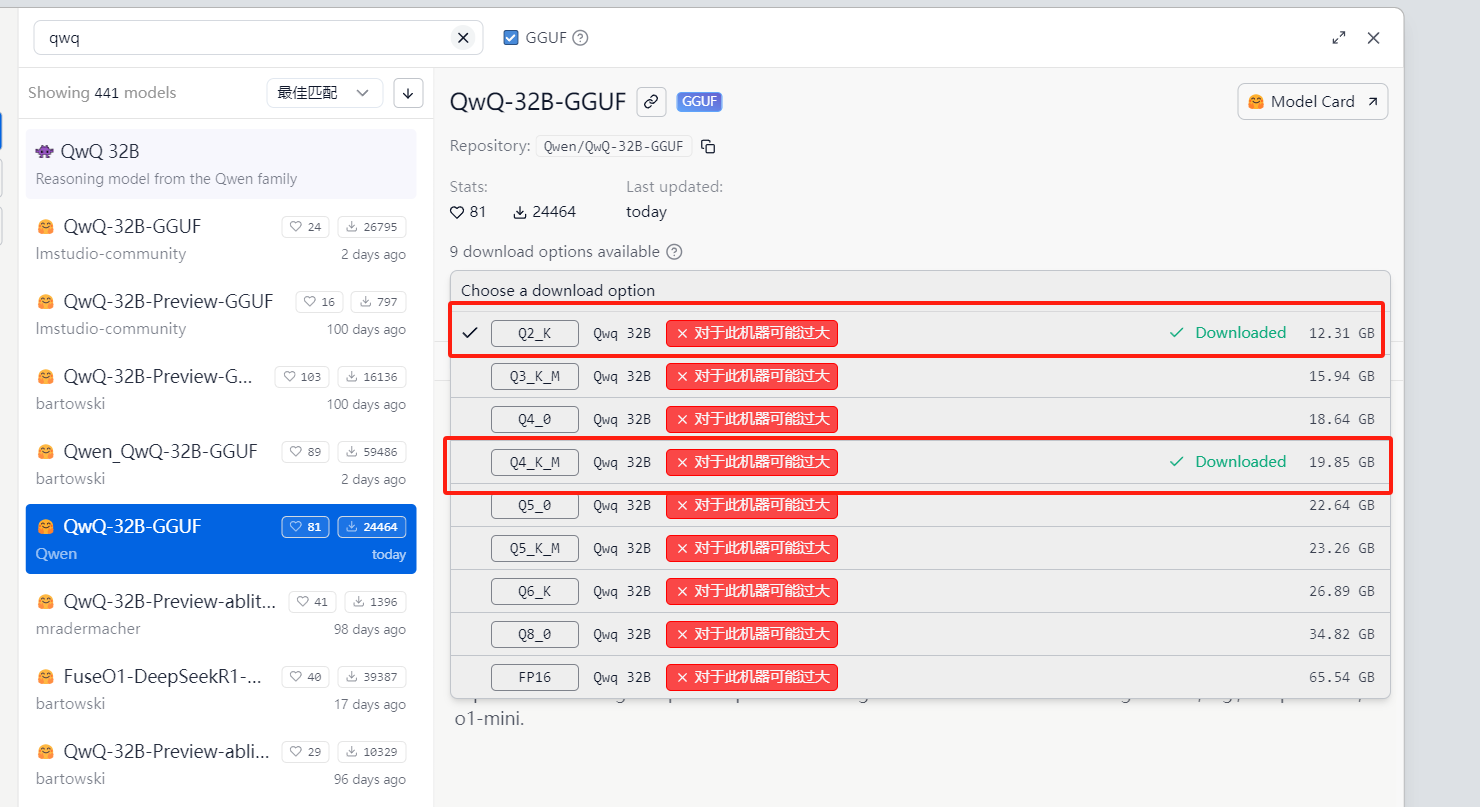Screen dimensions: 1480x807
Task: Click the 89 likes badge on Qwen_QwQ-32B-GGUF
Action: click(305, 452)
